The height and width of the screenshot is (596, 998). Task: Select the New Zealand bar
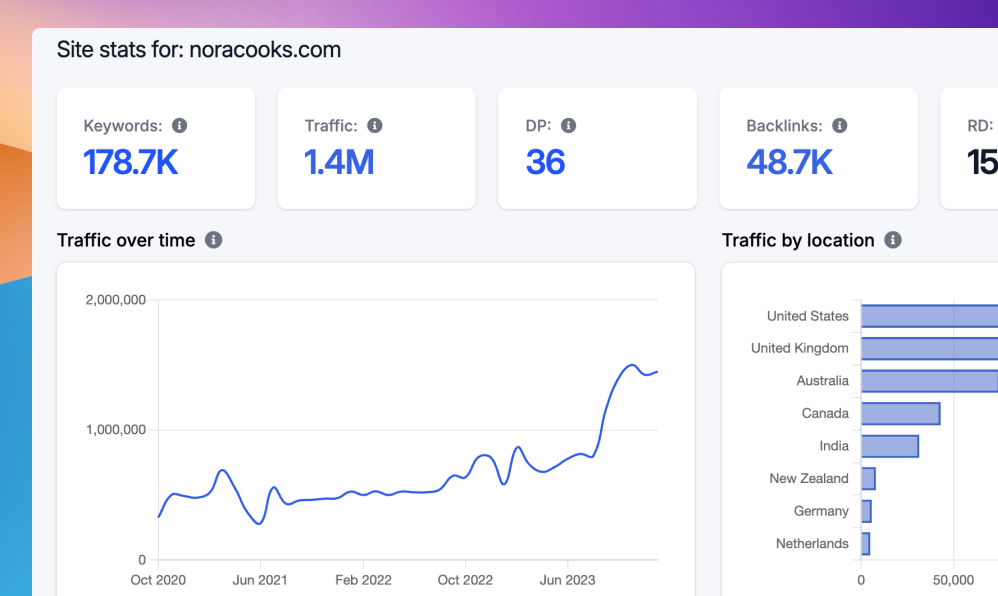(x=868, y=479)
